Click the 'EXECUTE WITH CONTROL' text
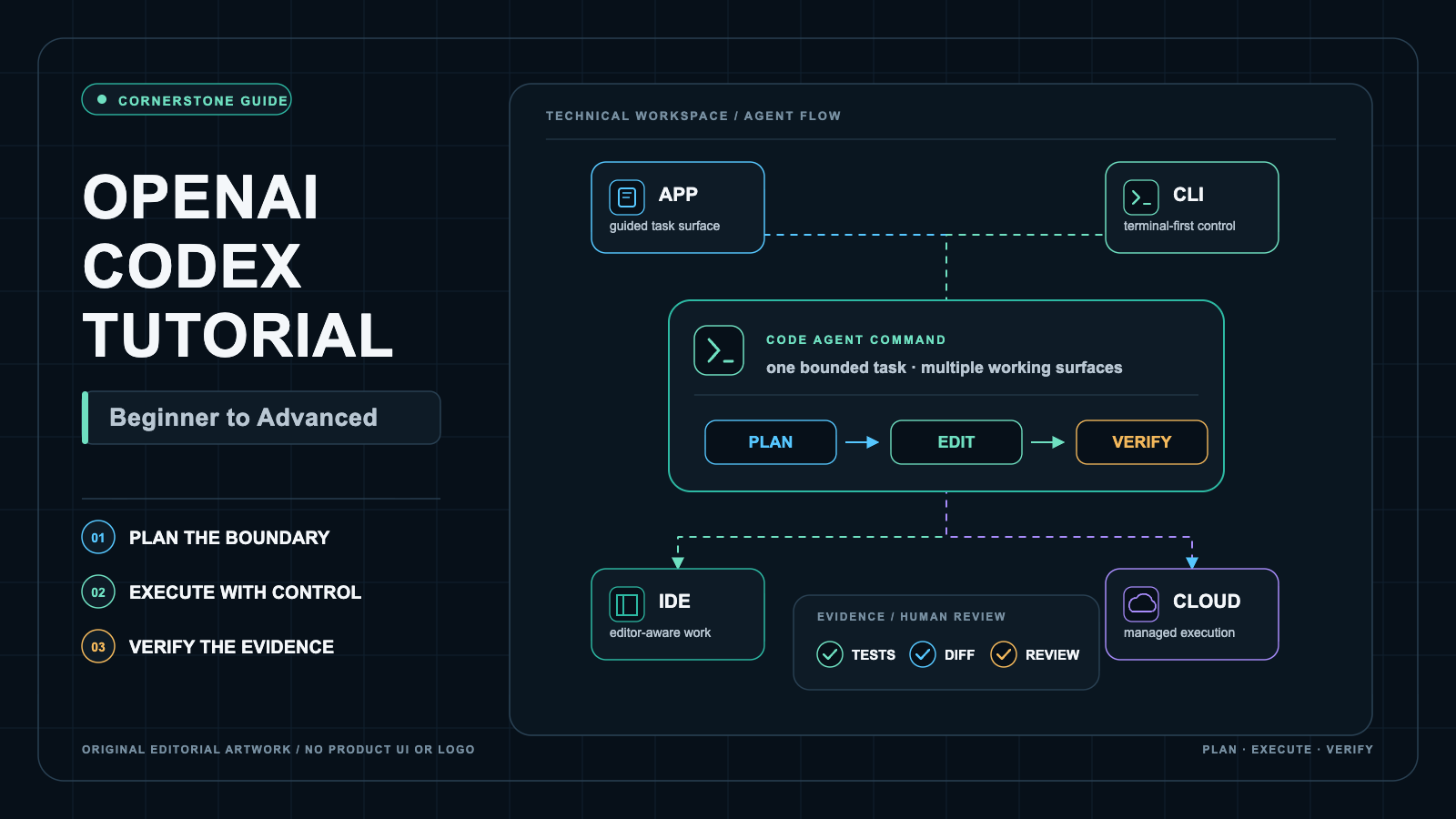The image size is (1456, 819). coord(246,592)
